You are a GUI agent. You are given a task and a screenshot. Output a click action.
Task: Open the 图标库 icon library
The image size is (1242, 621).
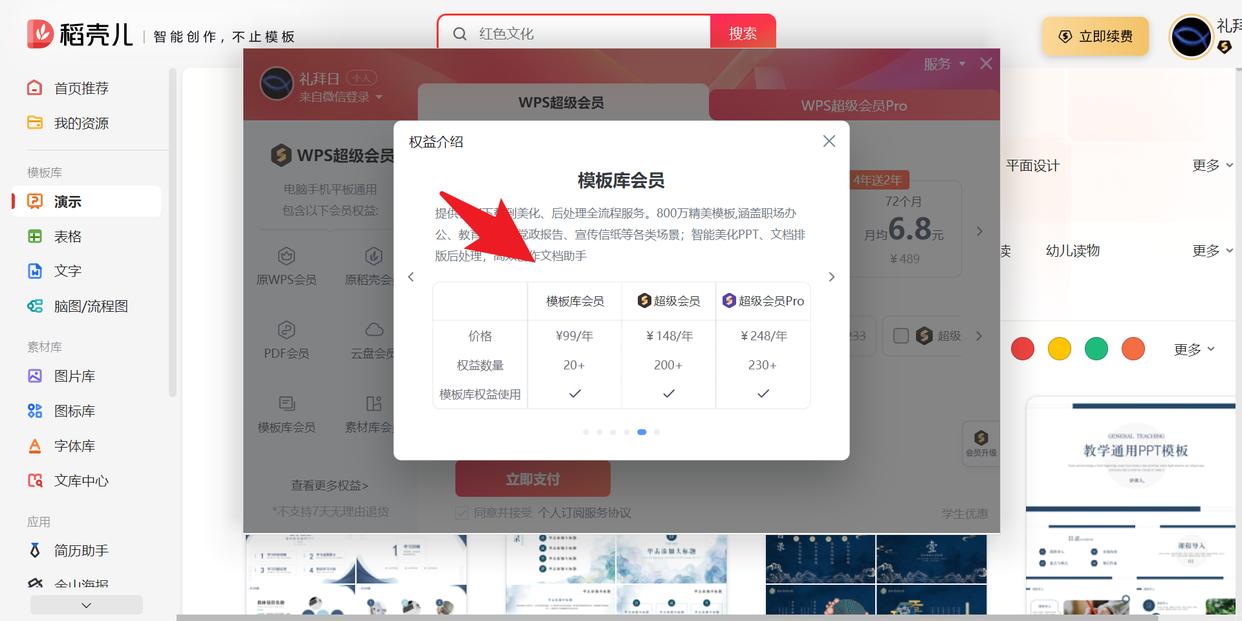(x=35, y=411)
